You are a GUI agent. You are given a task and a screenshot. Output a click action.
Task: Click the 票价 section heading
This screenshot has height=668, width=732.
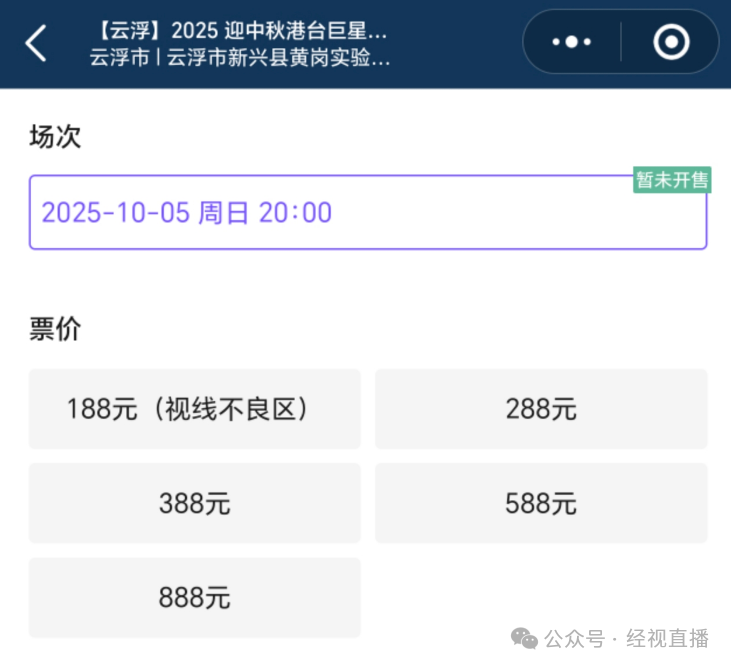point(55,331)
